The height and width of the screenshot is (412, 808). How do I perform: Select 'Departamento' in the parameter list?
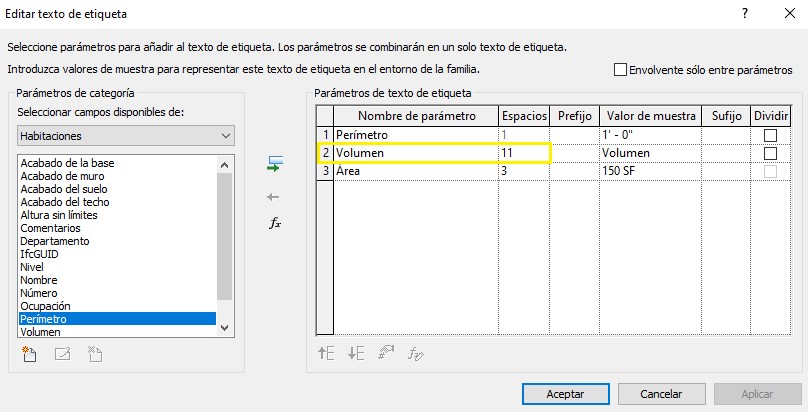55,241
